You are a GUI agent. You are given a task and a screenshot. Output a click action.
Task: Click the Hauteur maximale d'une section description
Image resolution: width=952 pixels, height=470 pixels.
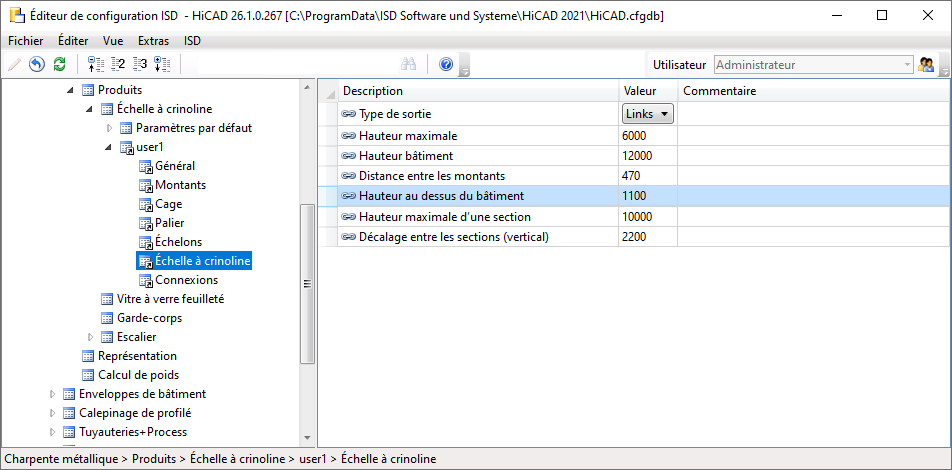coord(445,216)
